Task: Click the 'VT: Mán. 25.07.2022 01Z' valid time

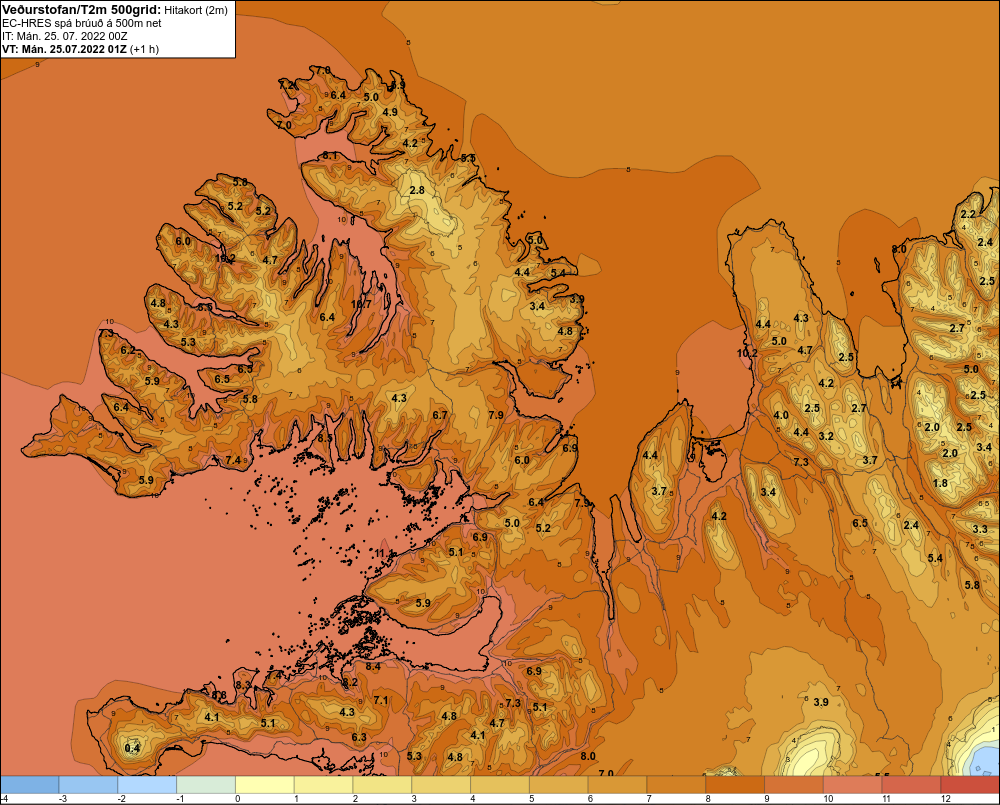Action: click(x=64, y=49)
